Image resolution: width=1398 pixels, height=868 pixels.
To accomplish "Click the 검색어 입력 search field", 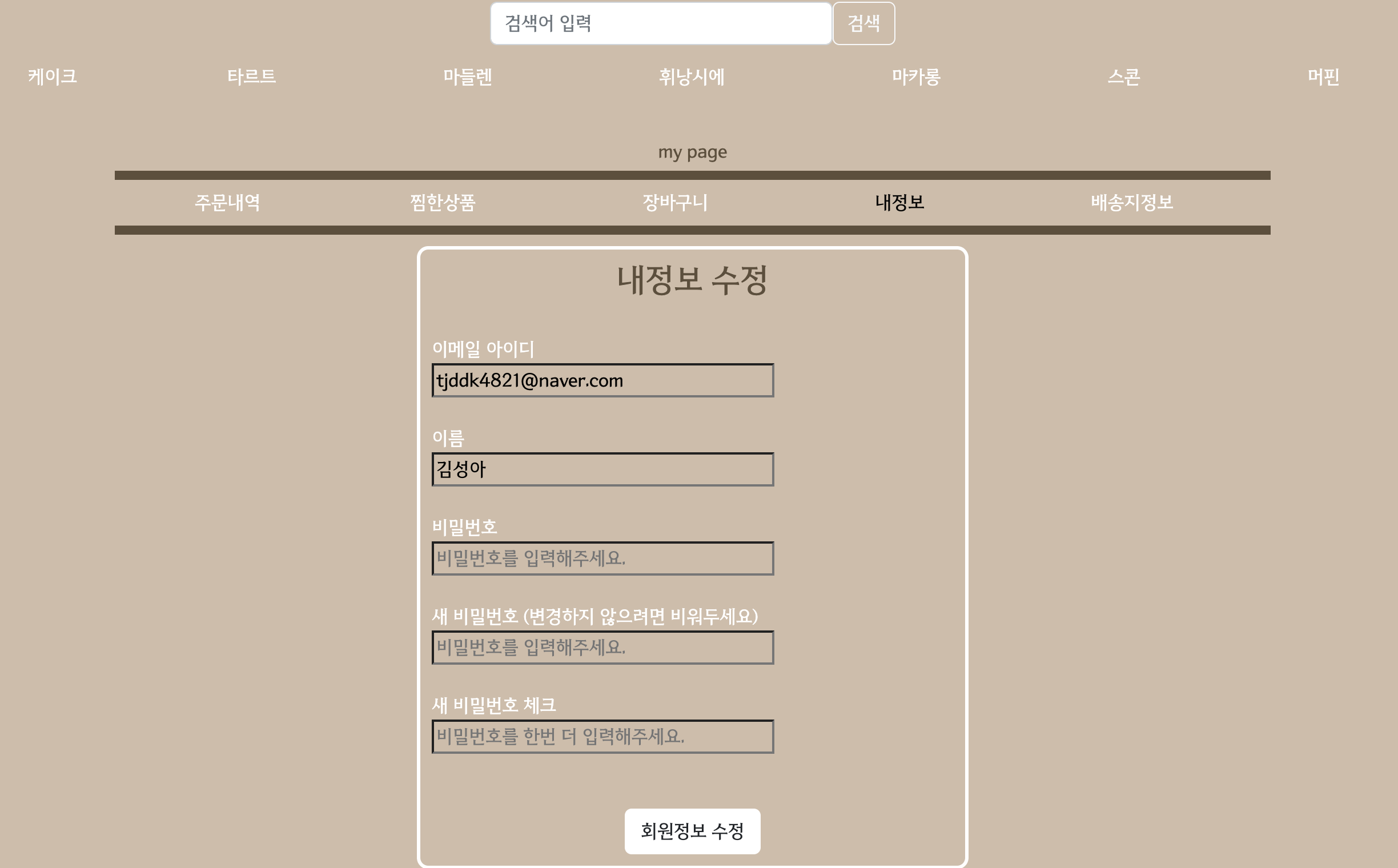I will [x=660, y=23].
